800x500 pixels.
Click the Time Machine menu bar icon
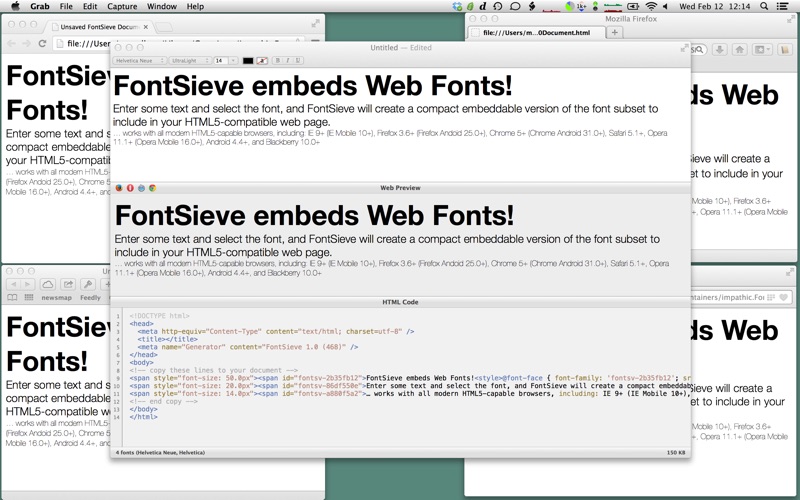tap(498, 6)
